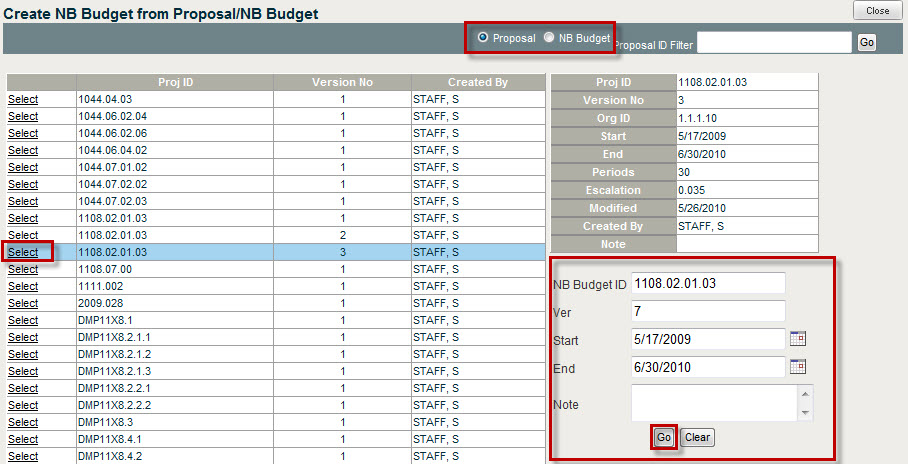Click the End date text field
908x464 pixels.
point(708,367)
